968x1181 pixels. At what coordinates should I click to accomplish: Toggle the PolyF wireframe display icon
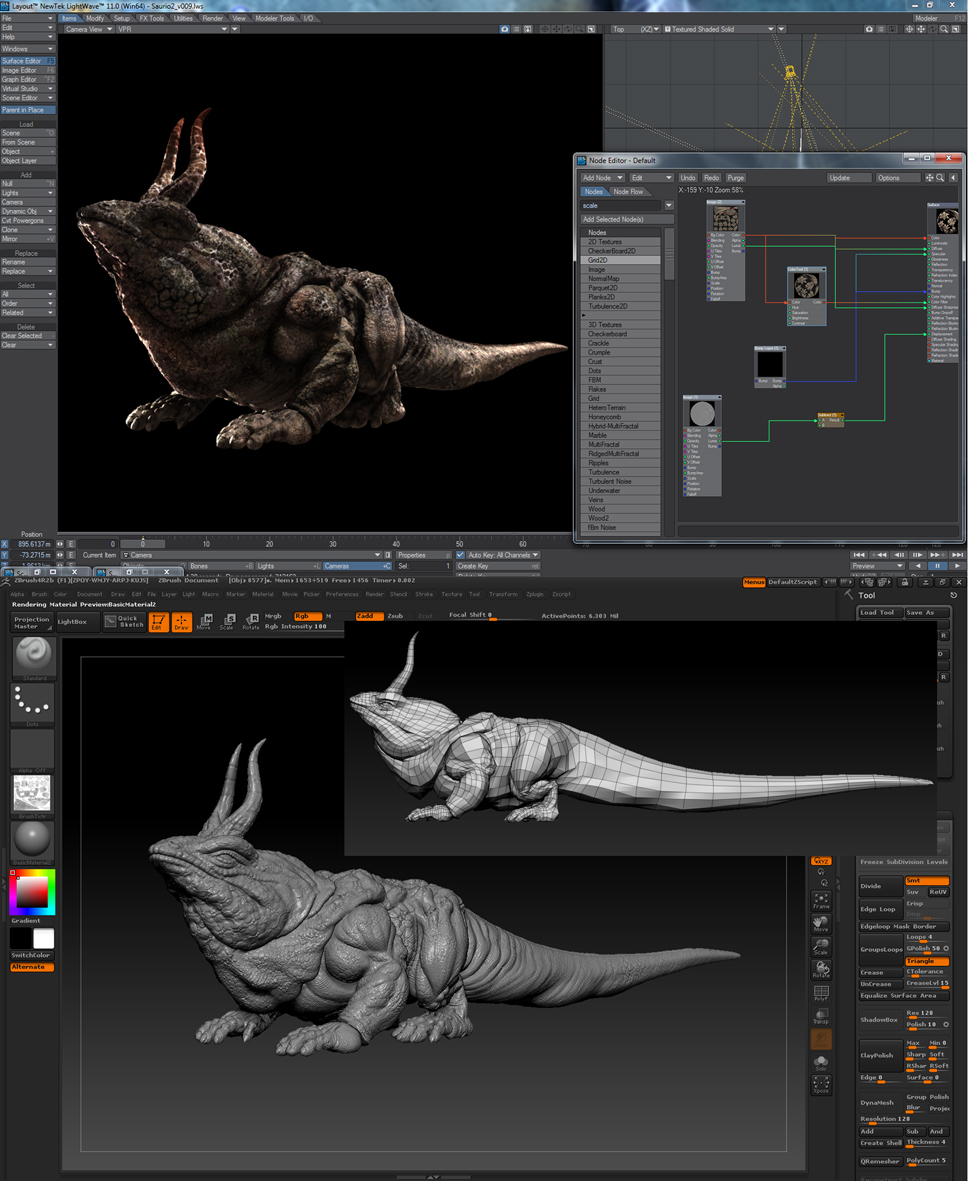click(821, 993)
